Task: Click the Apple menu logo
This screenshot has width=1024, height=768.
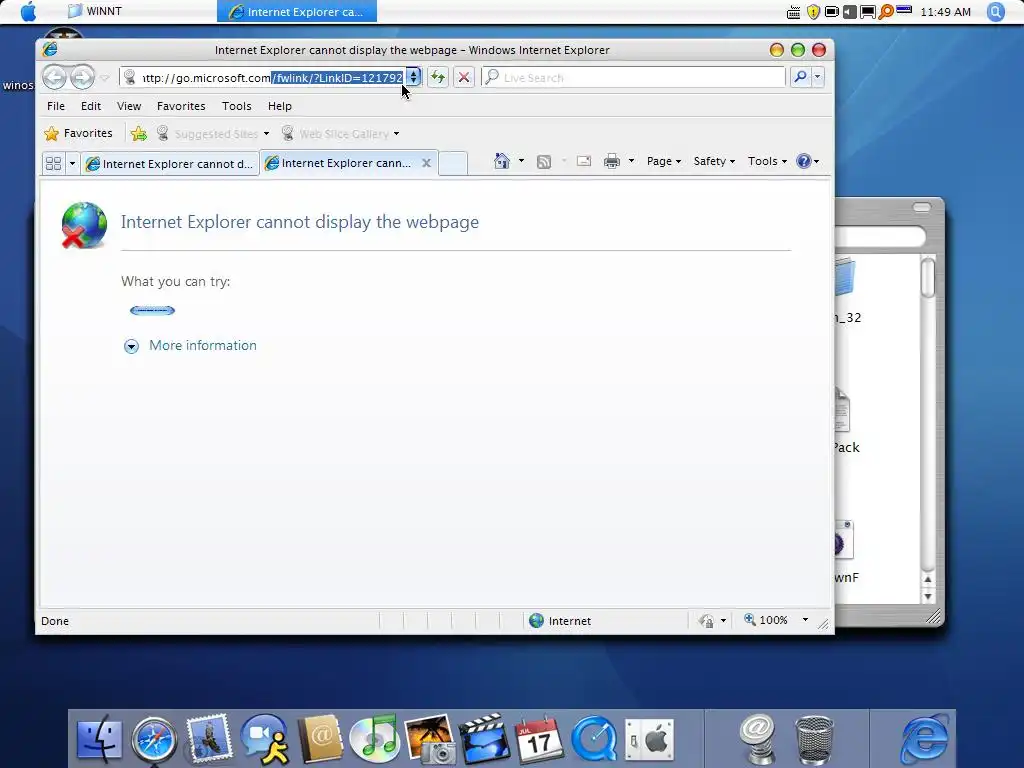Action: pos(28,12)
